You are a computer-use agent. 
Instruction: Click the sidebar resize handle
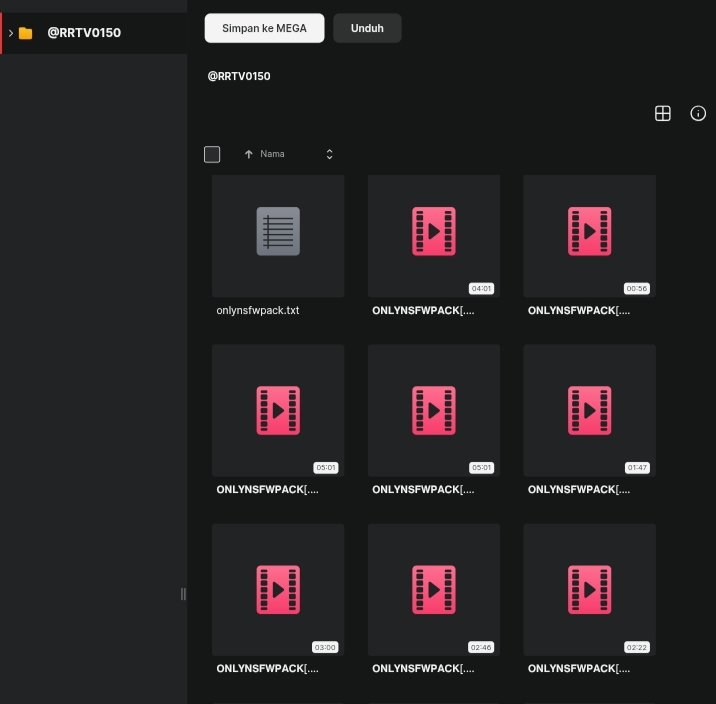[183, 594]
